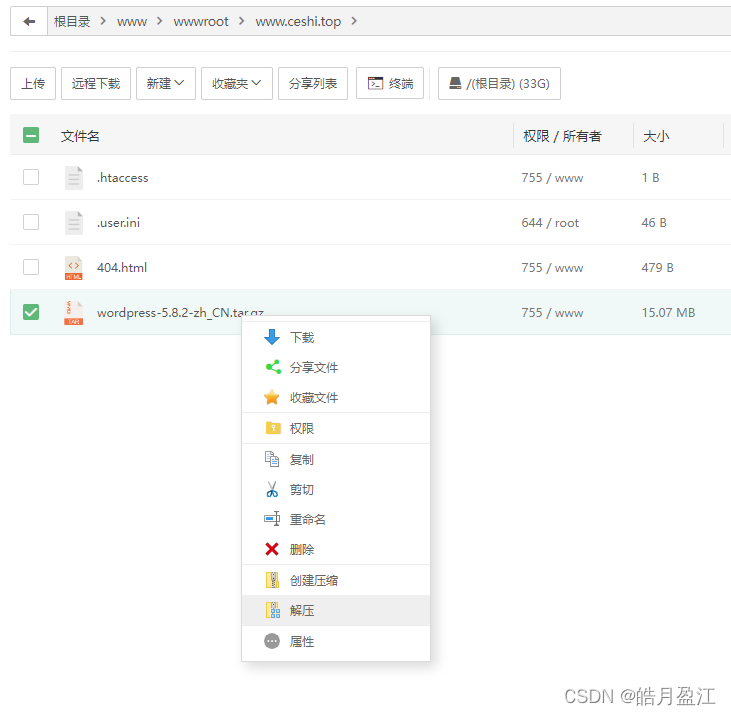Go to wwwroot folder in breadcrumb
731x715 pixels.
[201, 21]
